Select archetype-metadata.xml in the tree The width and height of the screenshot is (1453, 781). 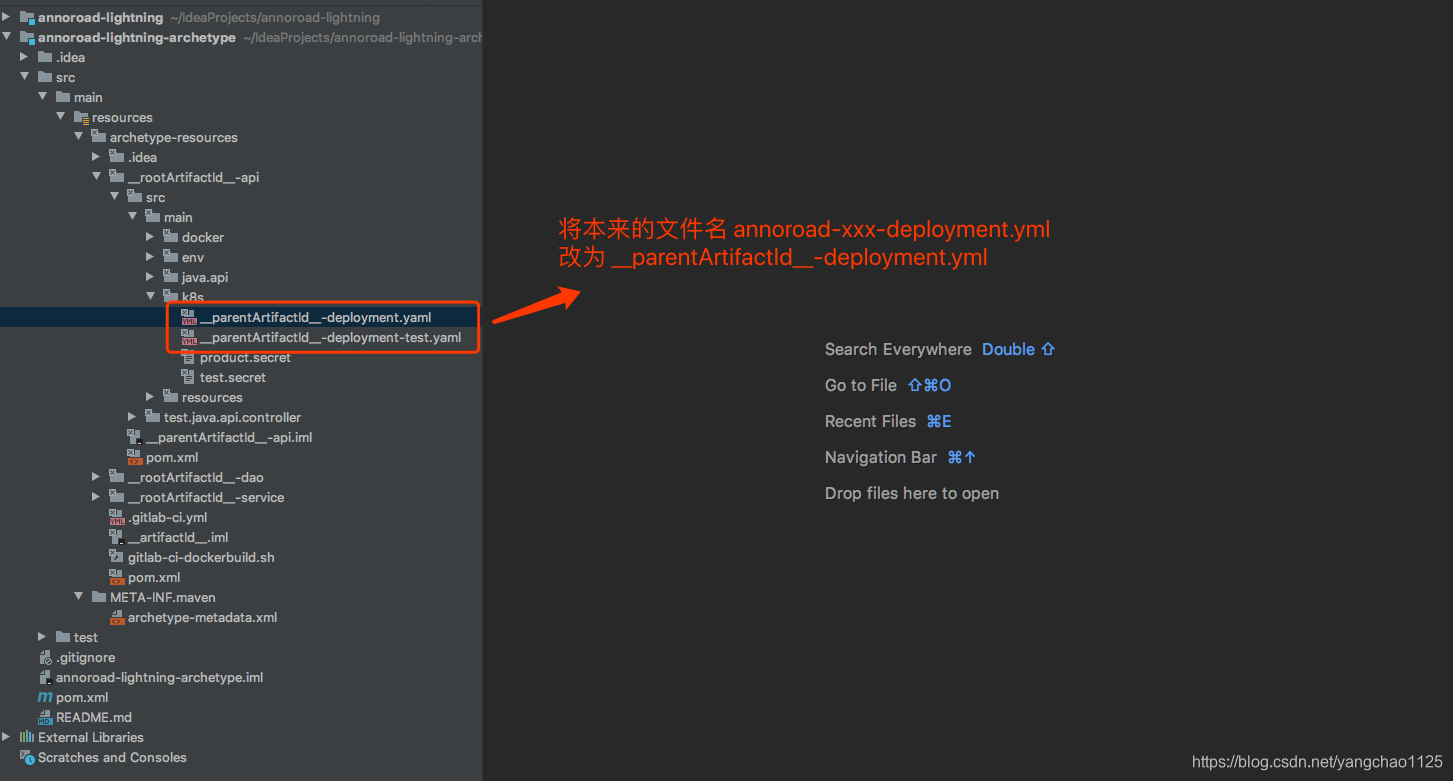(x=202, y=617)
